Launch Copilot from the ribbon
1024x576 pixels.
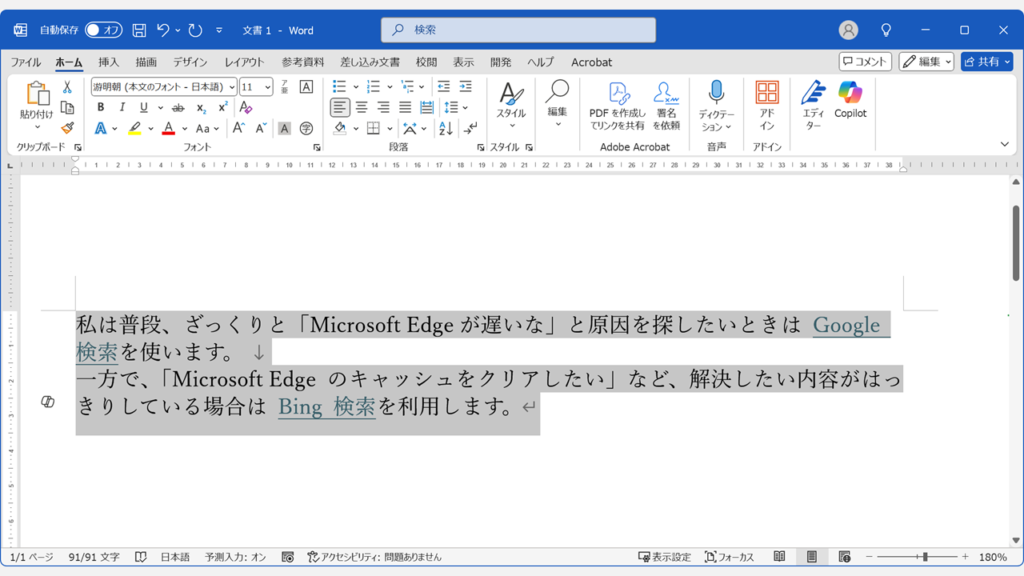pos(850,101)
